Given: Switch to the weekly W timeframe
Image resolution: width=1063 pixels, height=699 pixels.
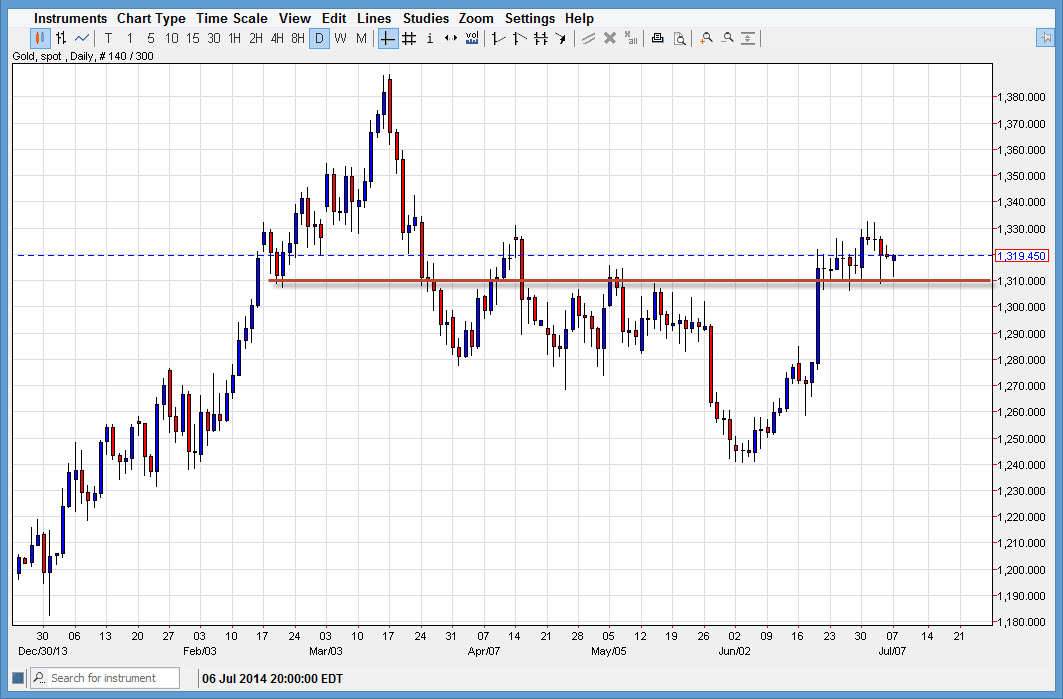Looking at the screenshot, I should (x=340, y=39).
